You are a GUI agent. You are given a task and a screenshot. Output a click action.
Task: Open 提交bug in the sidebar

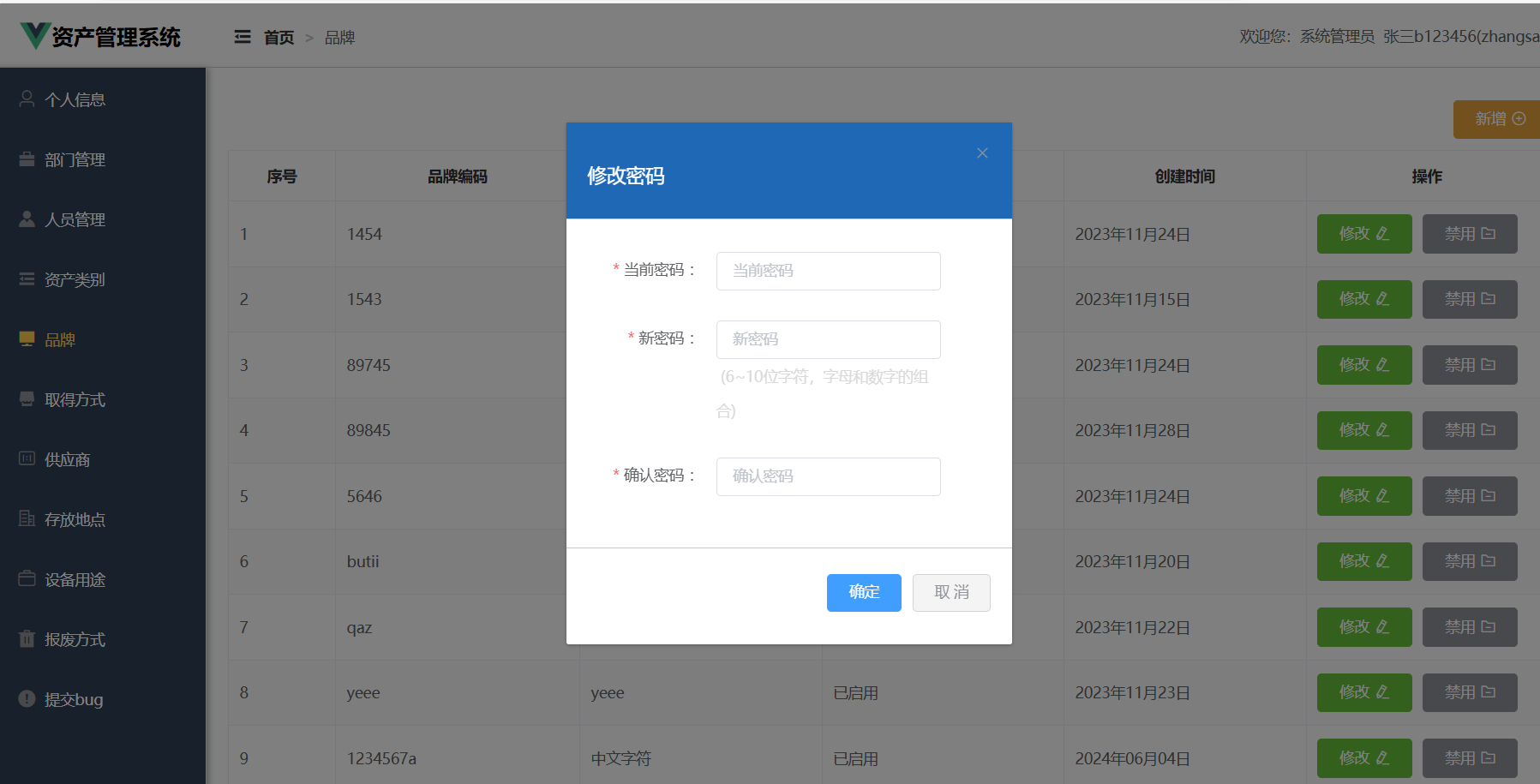[x=103, y=699]
